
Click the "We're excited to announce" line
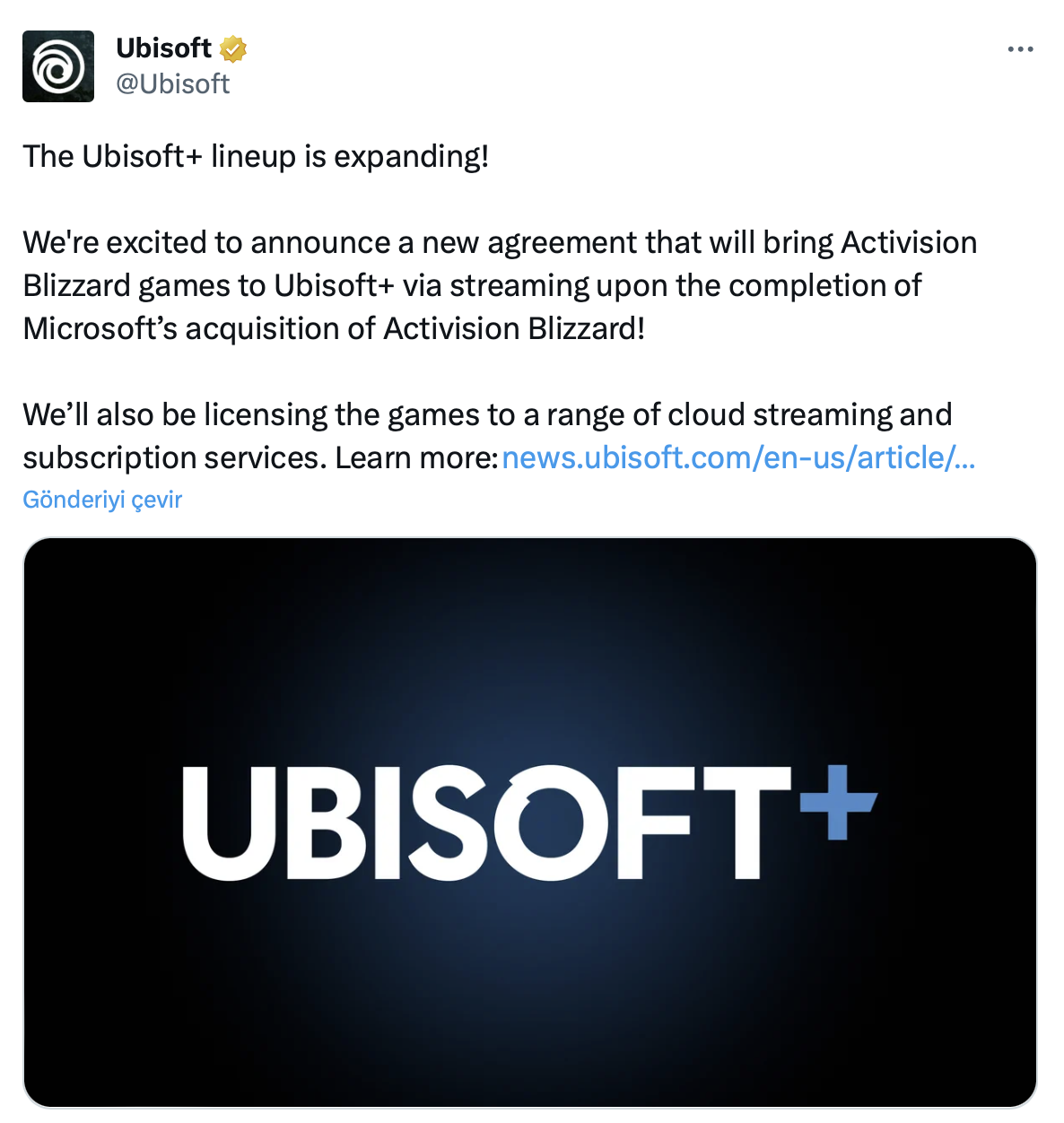coord(500,243)
